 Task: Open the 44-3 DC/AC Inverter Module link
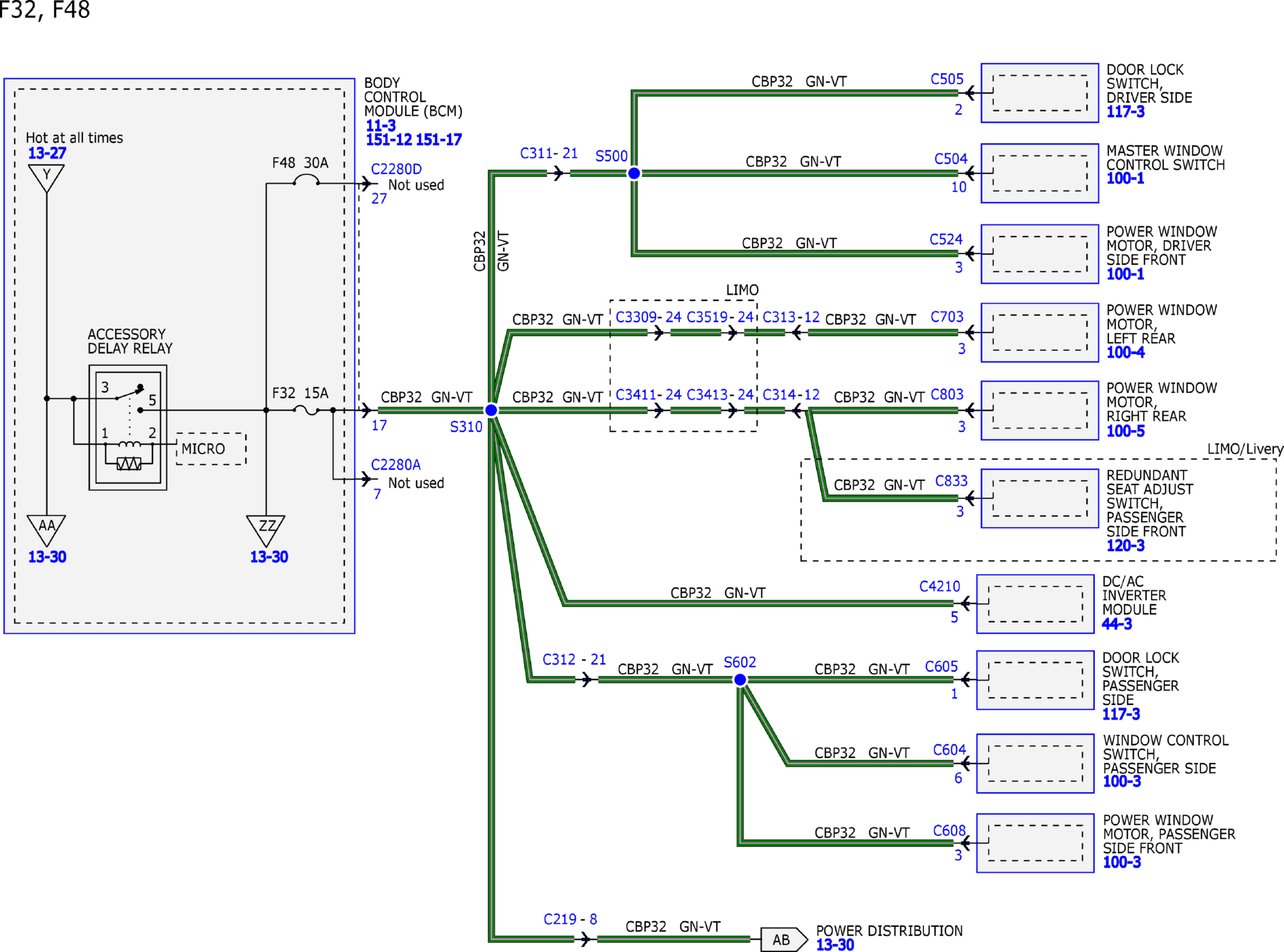click(1117, 624)
